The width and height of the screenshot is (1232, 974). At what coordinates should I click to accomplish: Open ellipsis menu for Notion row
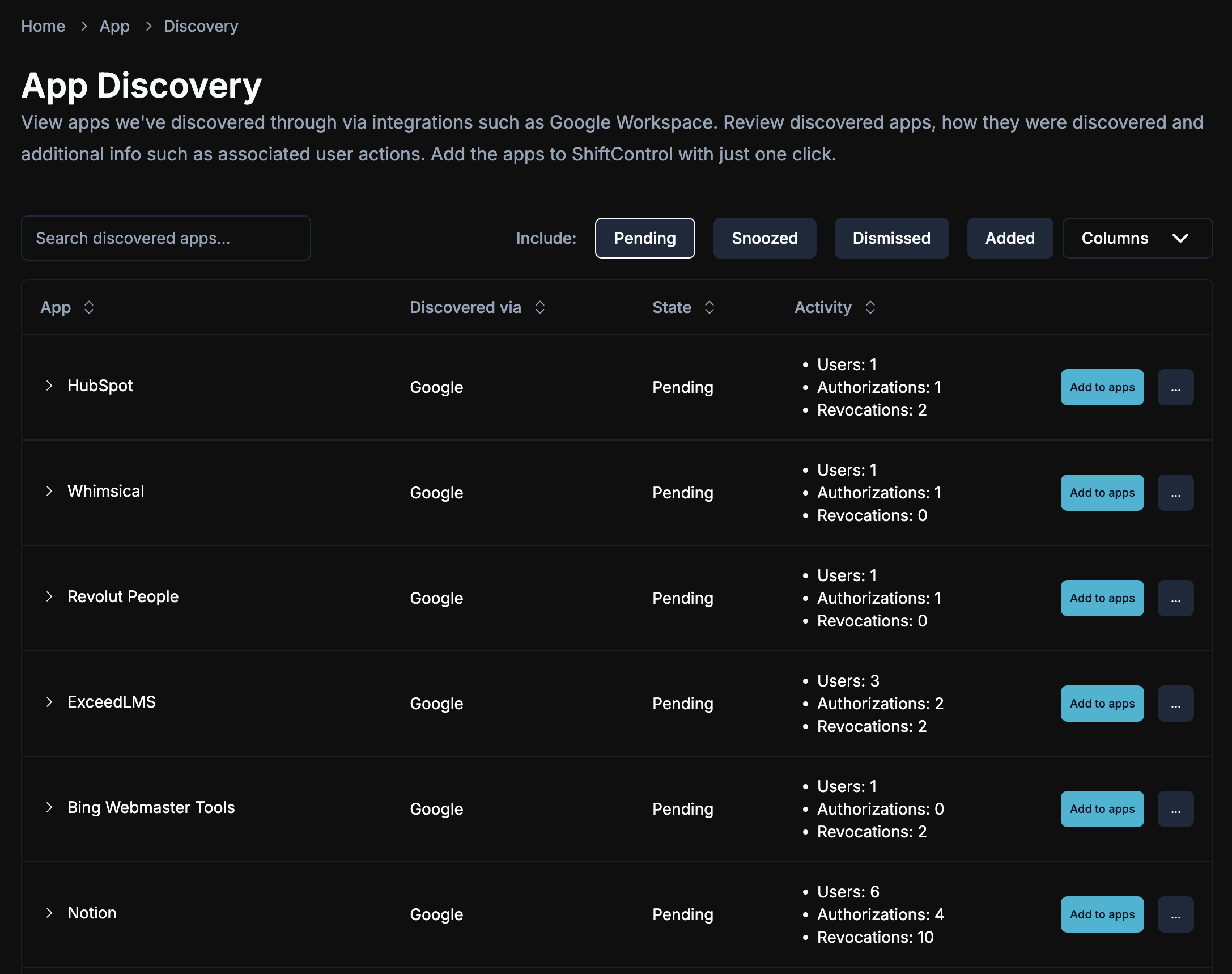[x=1175, y=914]
